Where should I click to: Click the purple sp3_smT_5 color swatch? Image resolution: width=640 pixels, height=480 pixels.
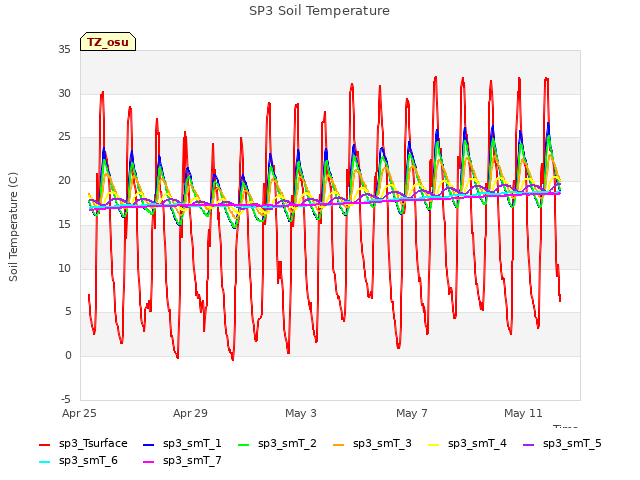pos(529,444)
